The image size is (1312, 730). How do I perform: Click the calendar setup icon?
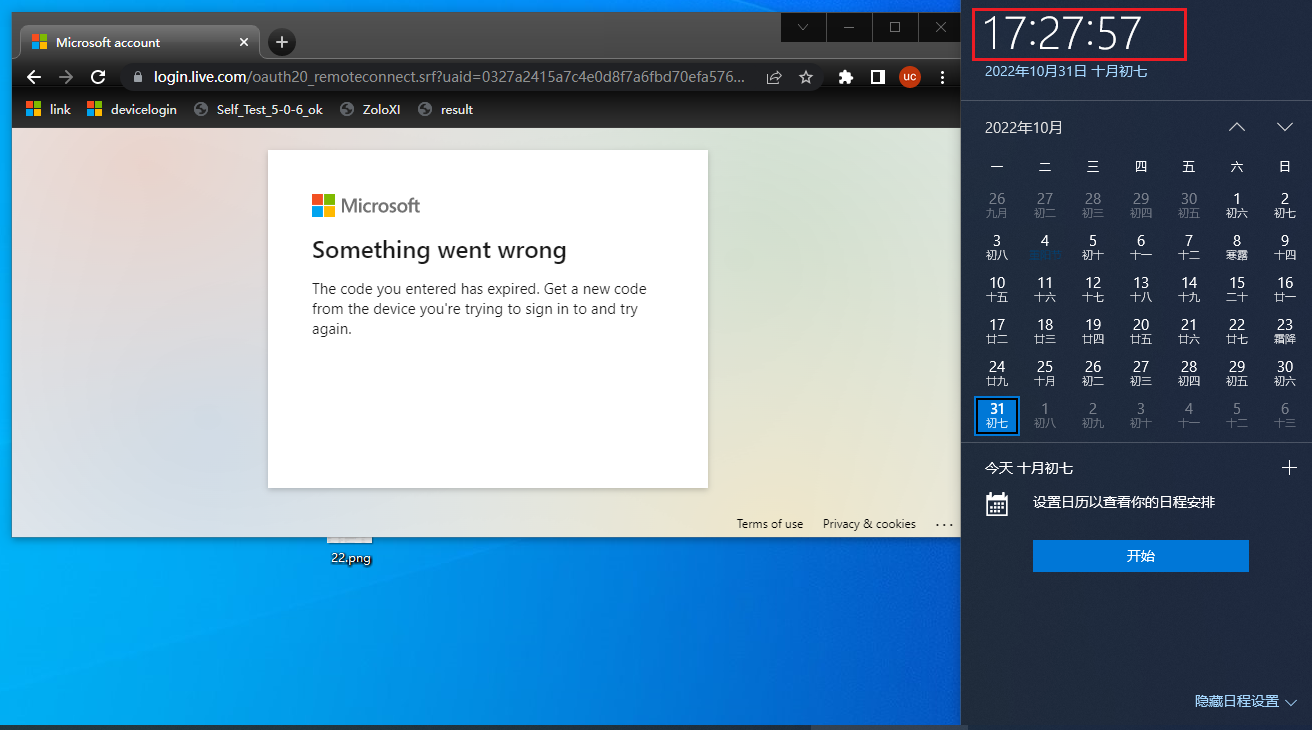point(997,503)
